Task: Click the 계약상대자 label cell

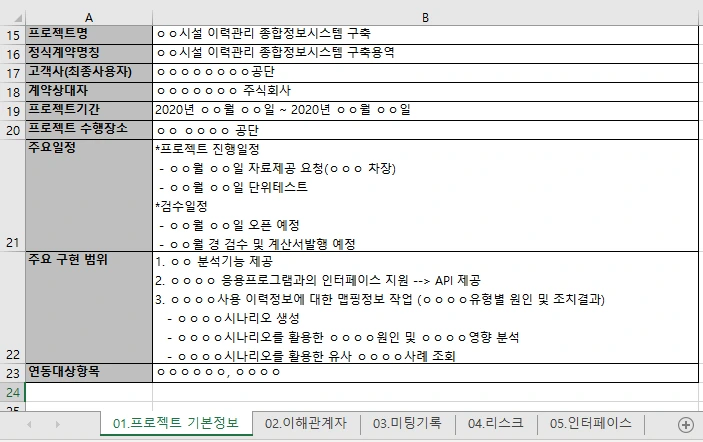Action: pyautogui.click(x=89, y=92)
